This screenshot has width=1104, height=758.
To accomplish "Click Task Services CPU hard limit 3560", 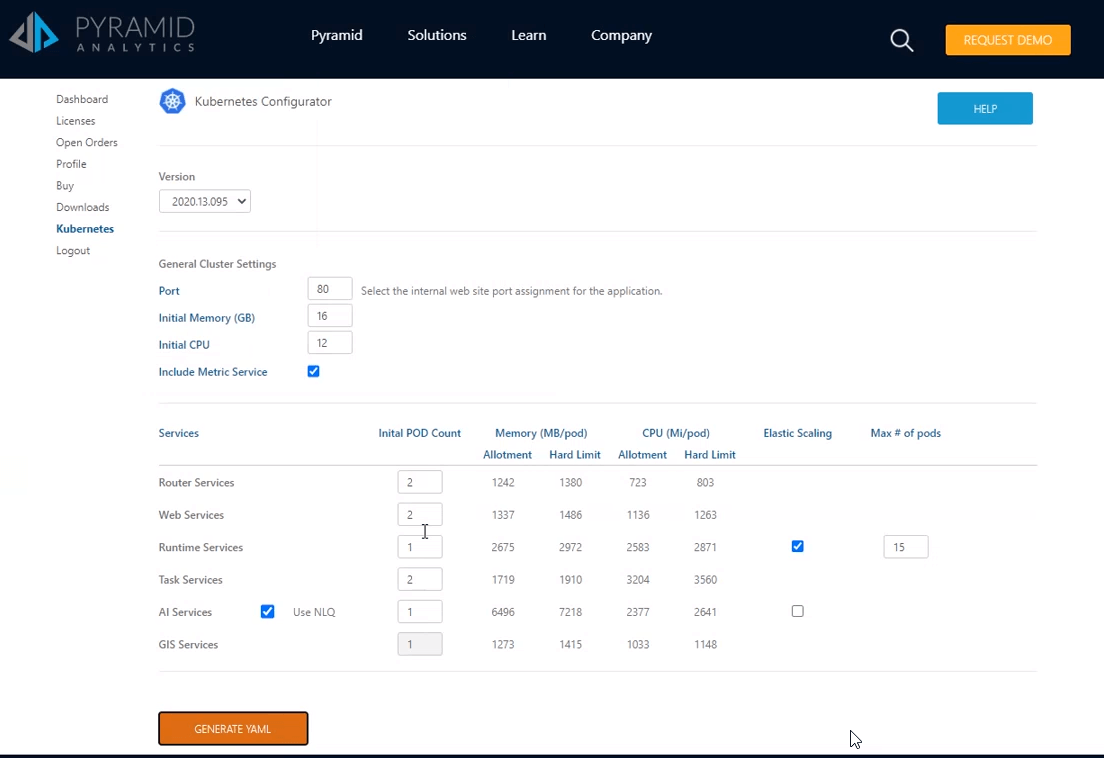I will tap(705, 580).
